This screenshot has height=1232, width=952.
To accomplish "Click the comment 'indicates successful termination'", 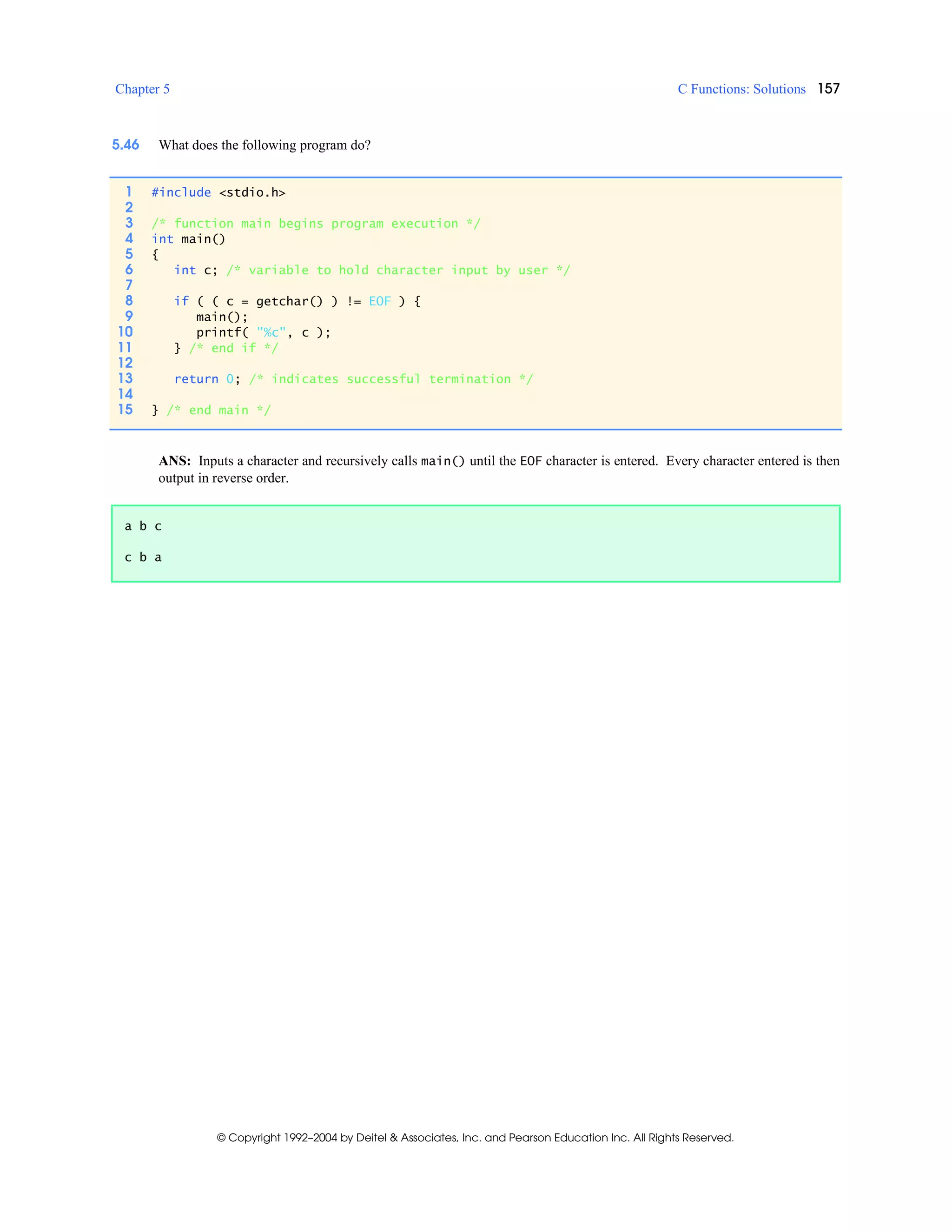I will [x=391, y=379].
